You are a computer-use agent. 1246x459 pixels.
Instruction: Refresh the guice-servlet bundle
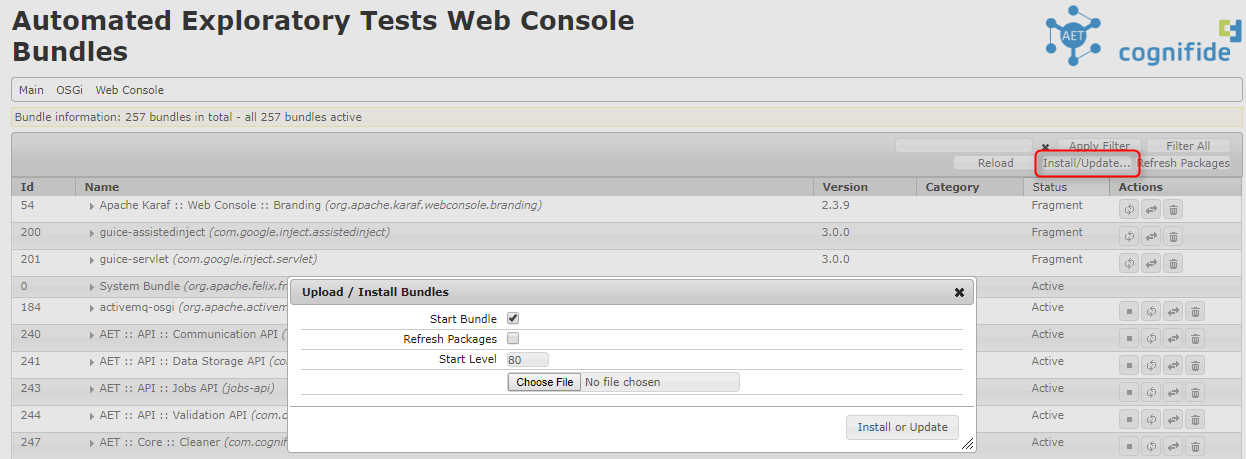click(x=1129, y=264)
